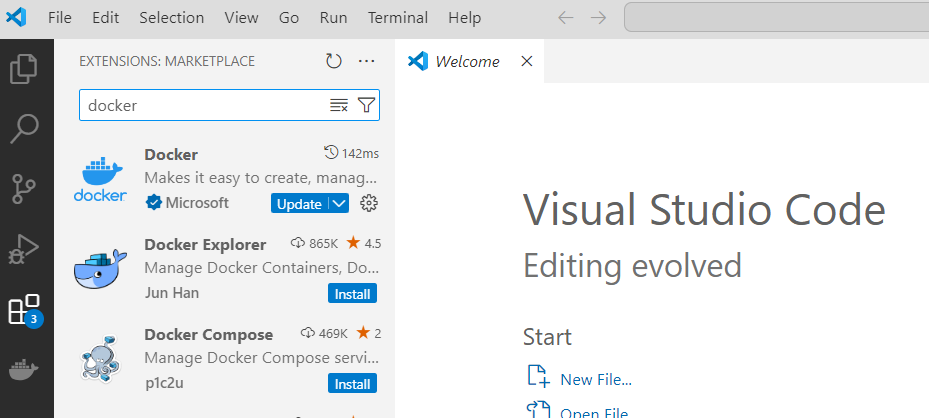This screenshot has width=929, height=418.
Task: Open the Edit menu
Action: point(105,18)
